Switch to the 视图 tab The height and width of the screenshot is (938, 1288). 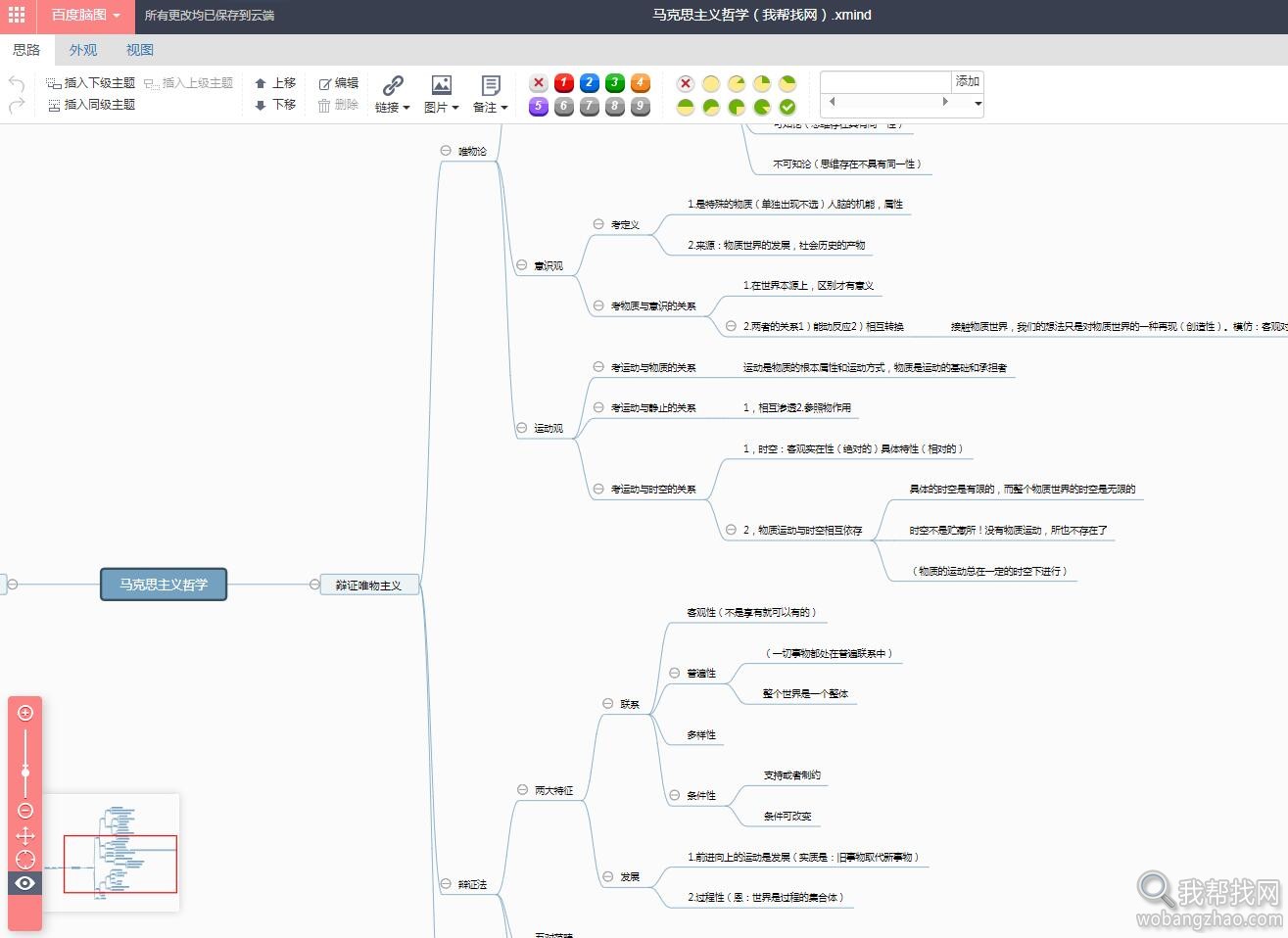(140, 50)
